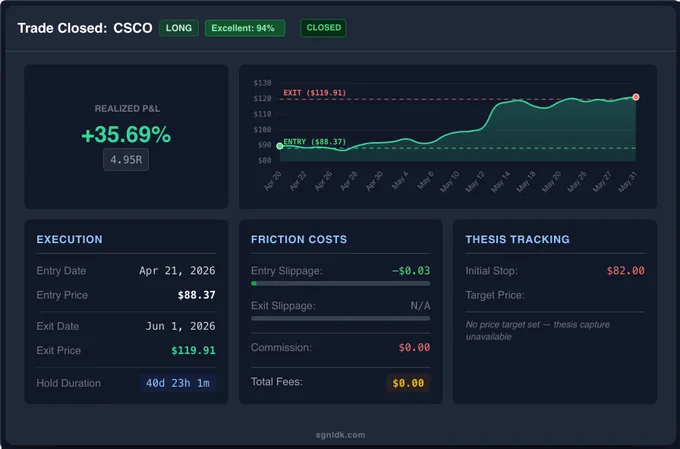The width and height of the screenshot is (680, 449).
Task: Click the Total Fees label
Action: tap(277, 382)
